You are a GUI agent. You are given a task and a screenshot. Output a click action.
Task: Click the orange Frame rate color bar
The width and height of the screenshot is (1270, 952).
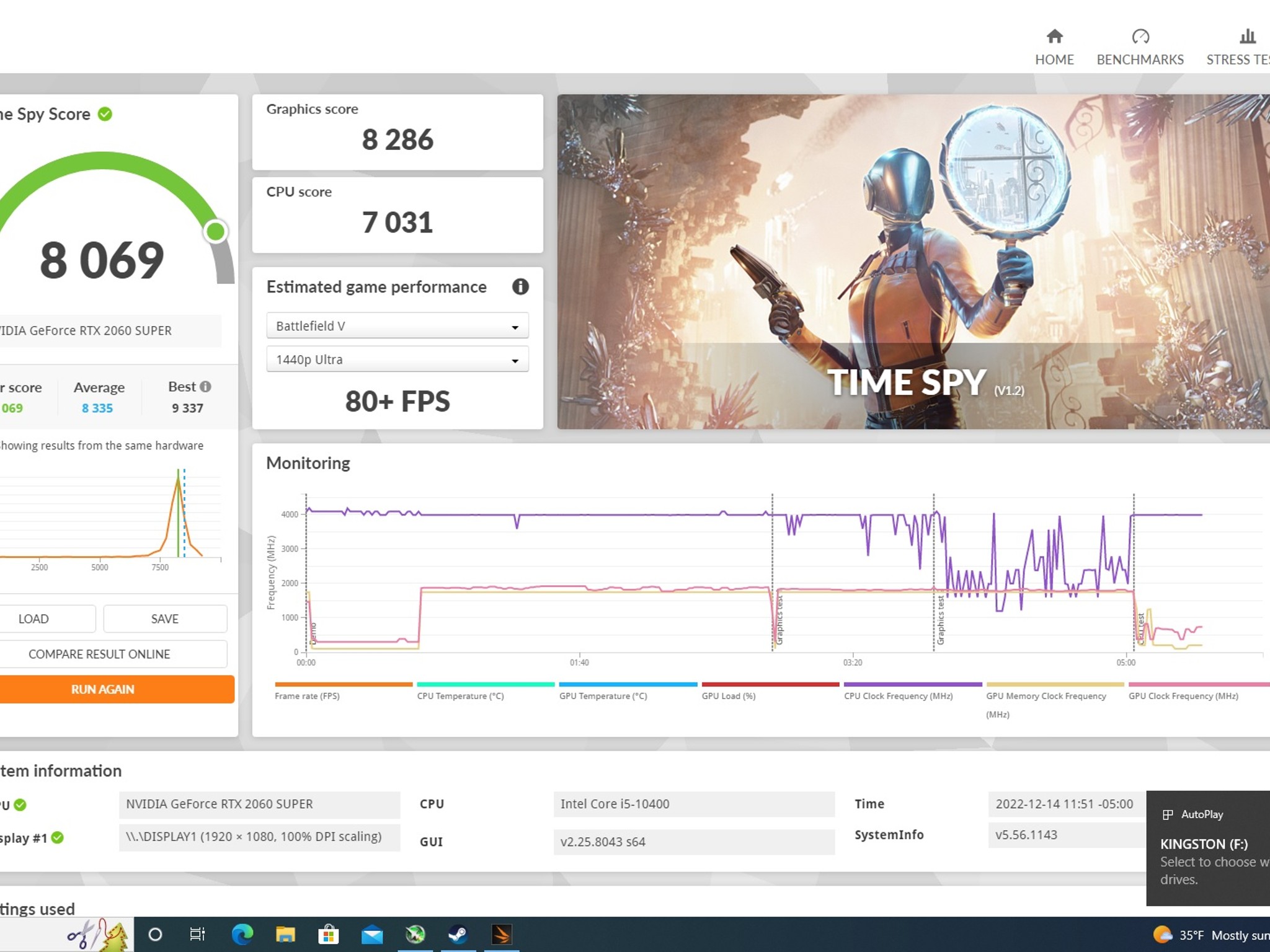(x=343, y=685)
